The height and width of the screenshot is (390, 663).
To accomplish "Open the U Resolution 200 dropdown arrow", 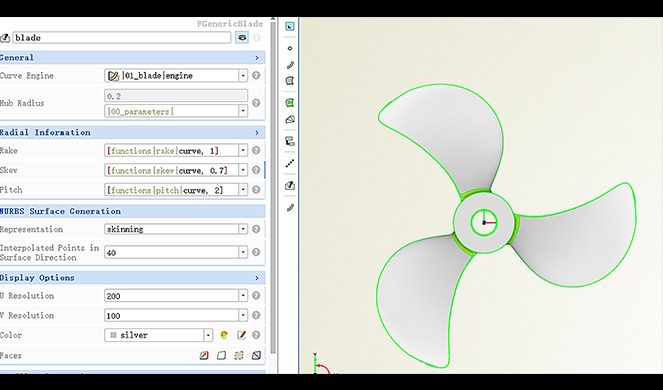I will (243, 295).
